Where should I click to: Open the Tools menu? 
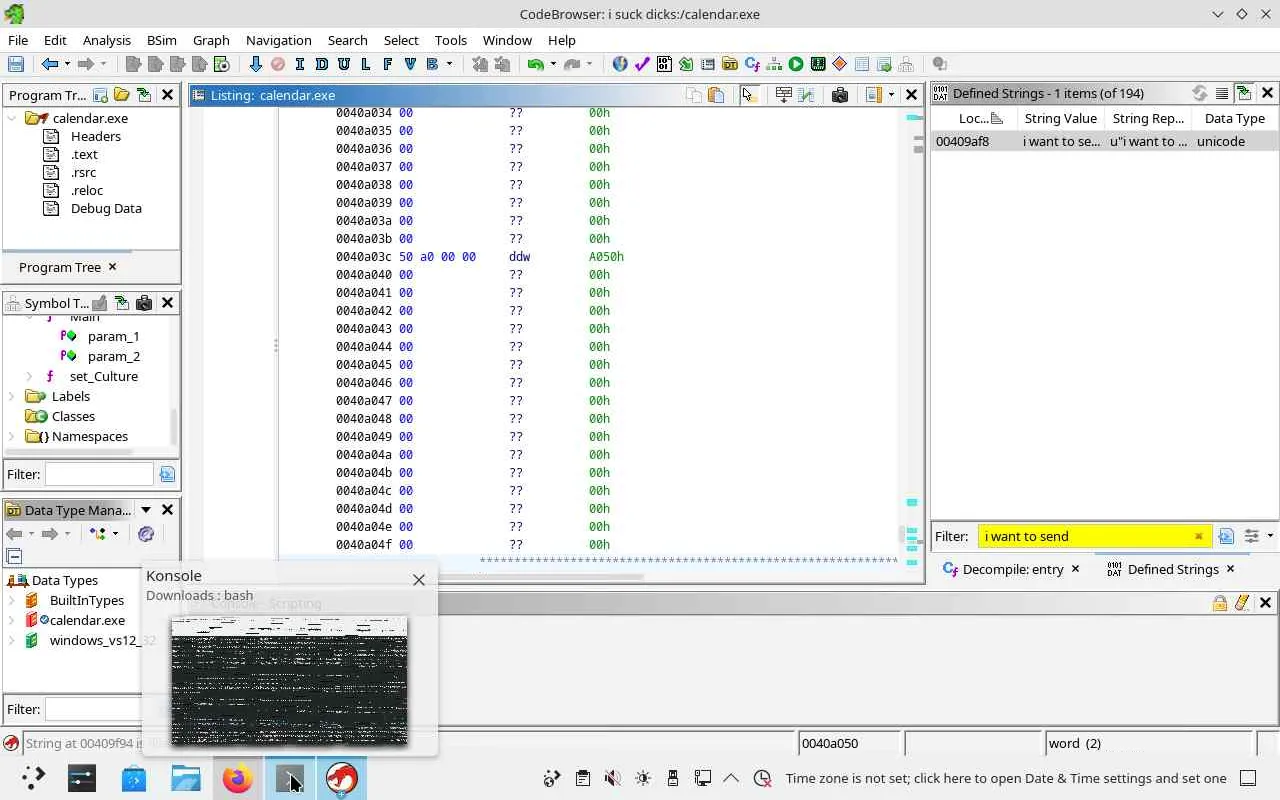click(x=451, y=40)
